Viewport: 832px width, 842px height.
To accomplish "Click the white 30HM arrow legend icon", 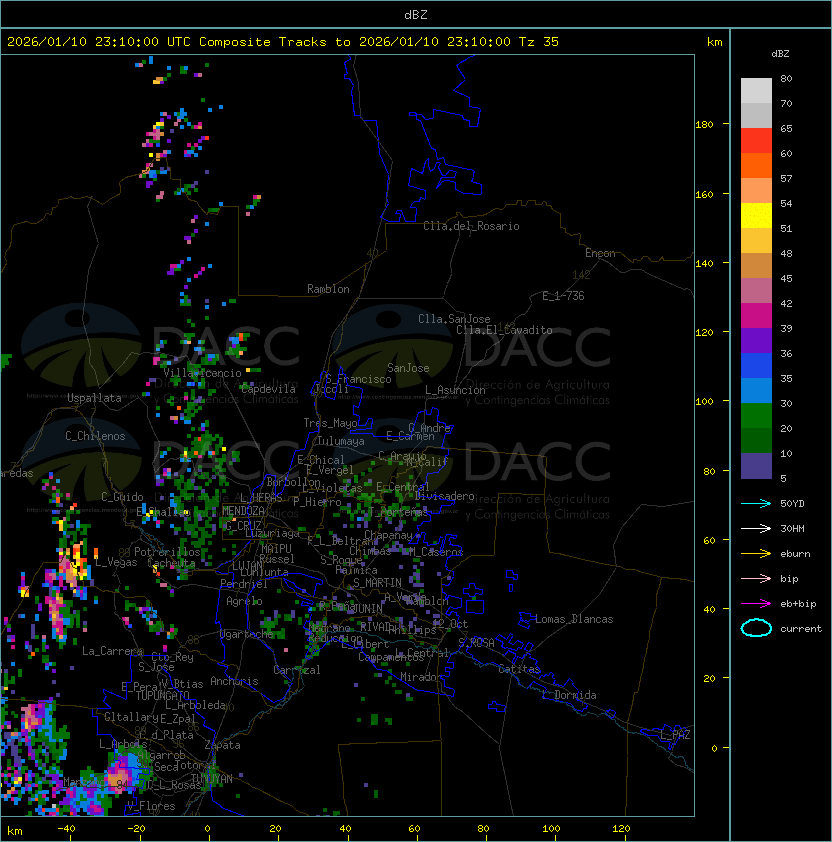I will click(x=756, y=528).
